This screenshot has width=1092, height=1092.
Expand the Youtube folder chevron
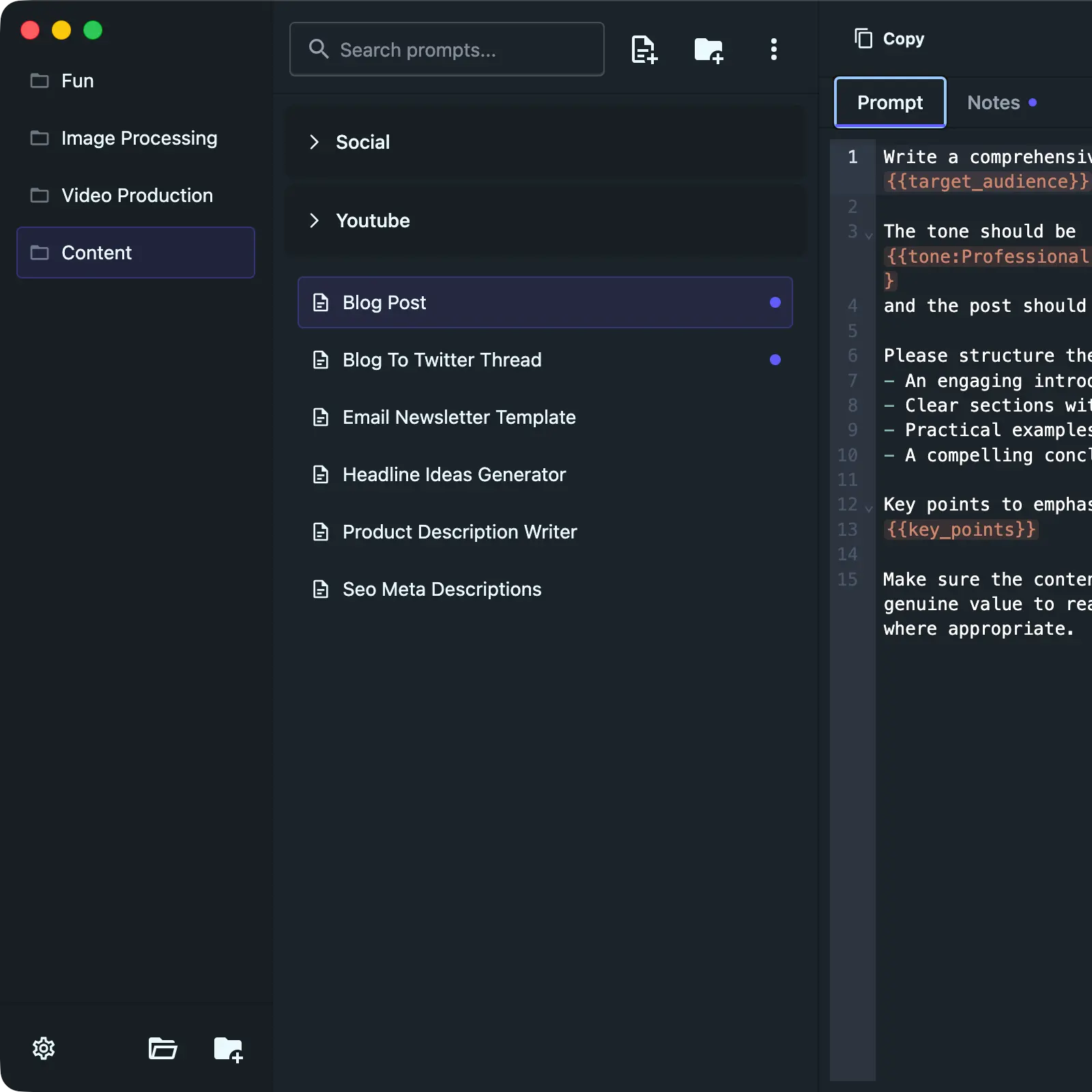point(314,220)
